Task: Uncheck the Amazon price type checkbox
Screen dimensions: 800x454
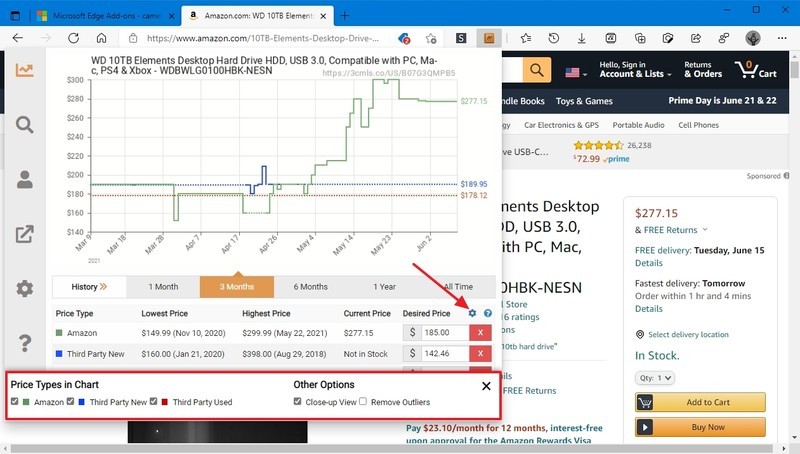Action: [14, 401]
